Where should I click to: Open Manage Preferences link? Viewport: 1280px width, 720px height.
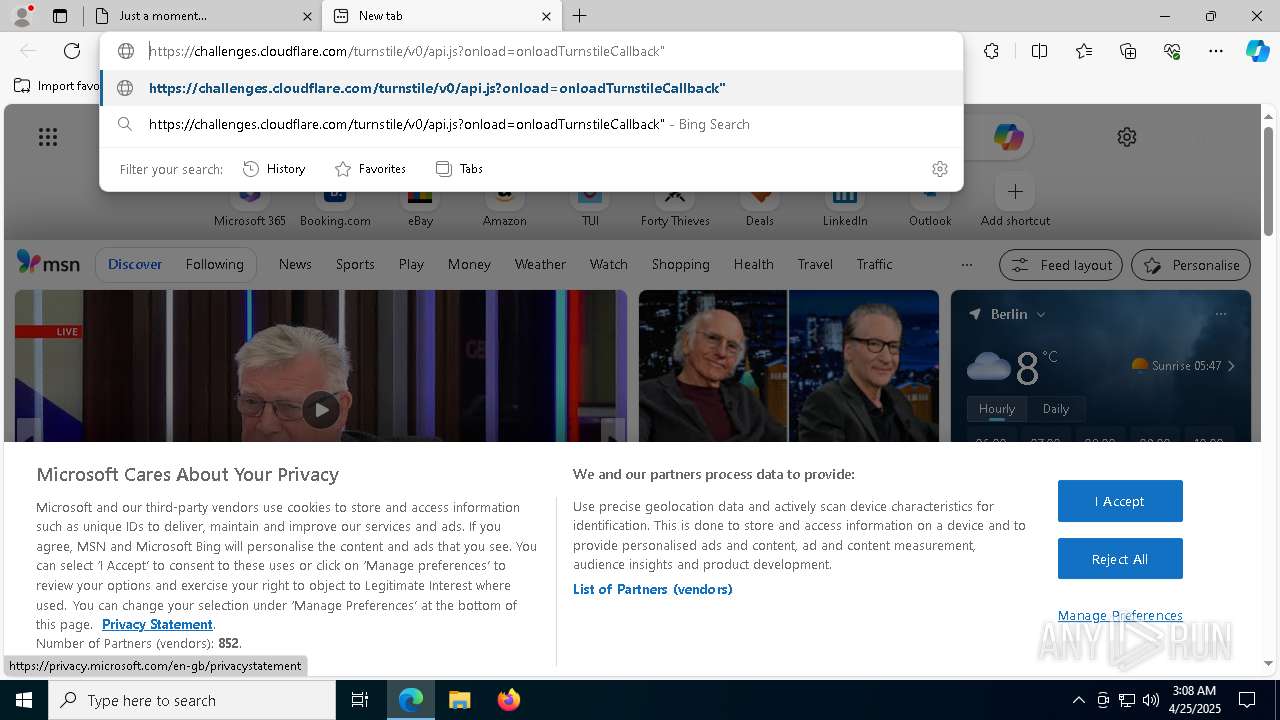click(1120, 615)
